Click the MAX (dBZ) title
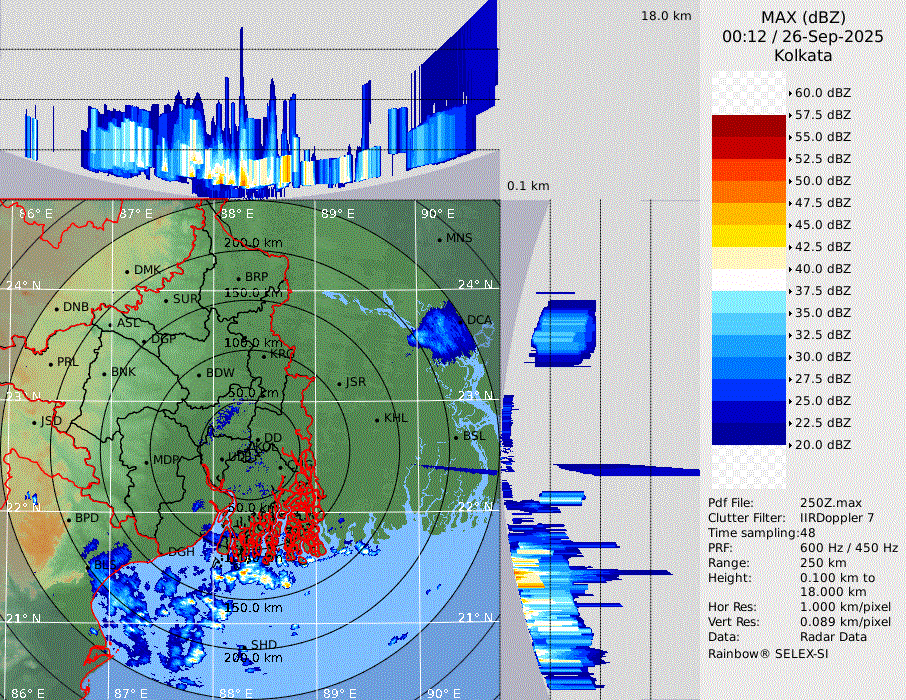Screen dimensions: 906x700 802,17
